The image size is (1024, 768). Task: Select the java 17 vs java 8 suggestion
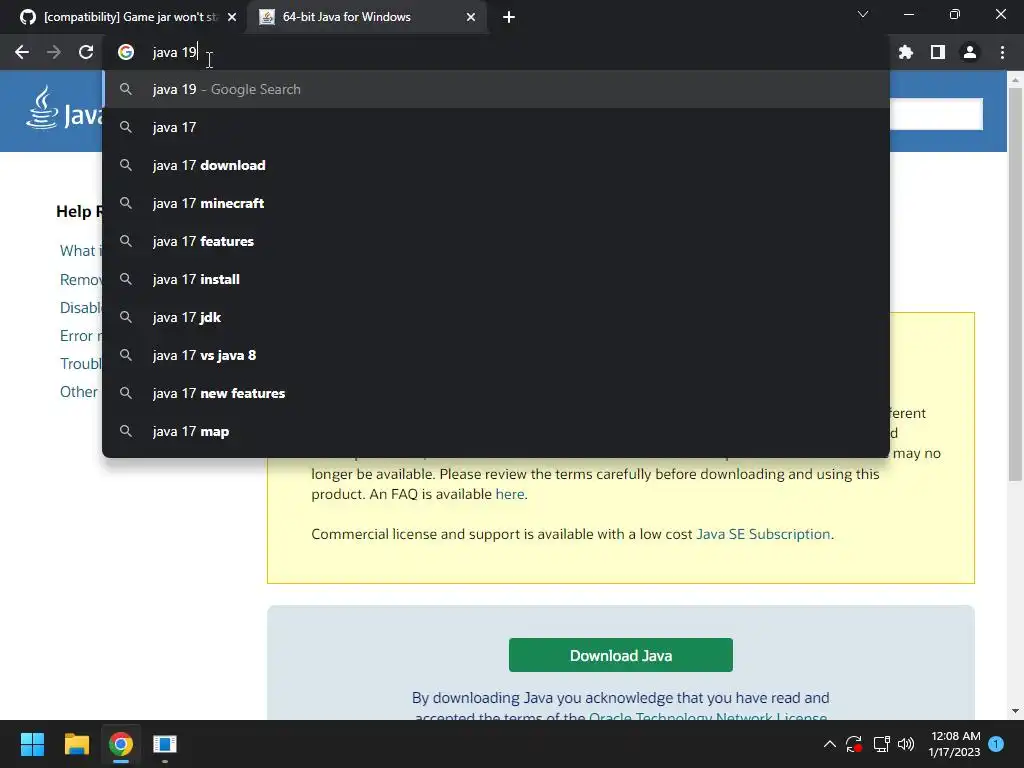tap(496, 355)
